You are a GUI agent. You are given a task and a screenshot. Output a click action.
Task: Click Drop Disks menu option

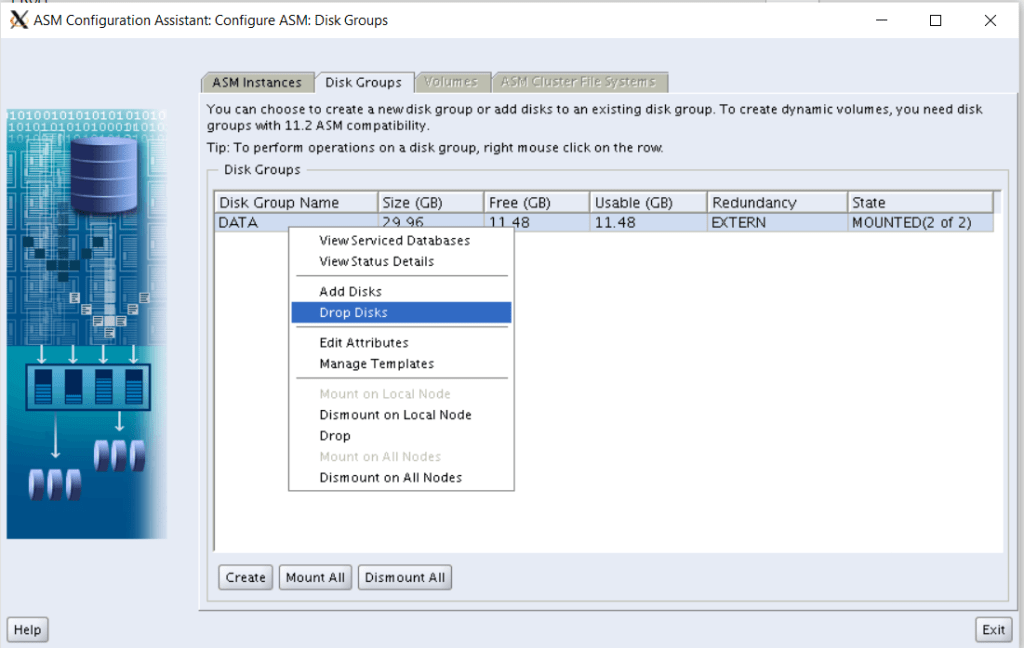tap(353, 312)
